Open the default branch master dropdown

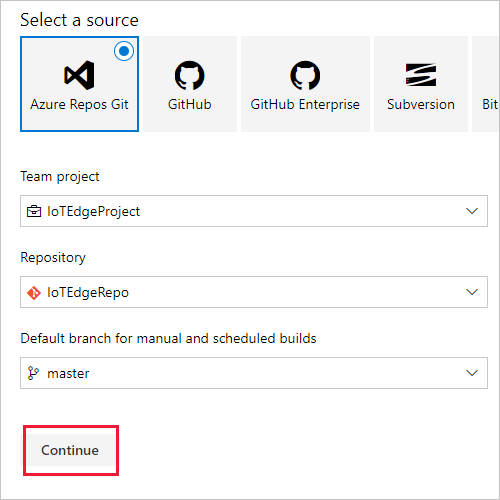coord(254,373)
